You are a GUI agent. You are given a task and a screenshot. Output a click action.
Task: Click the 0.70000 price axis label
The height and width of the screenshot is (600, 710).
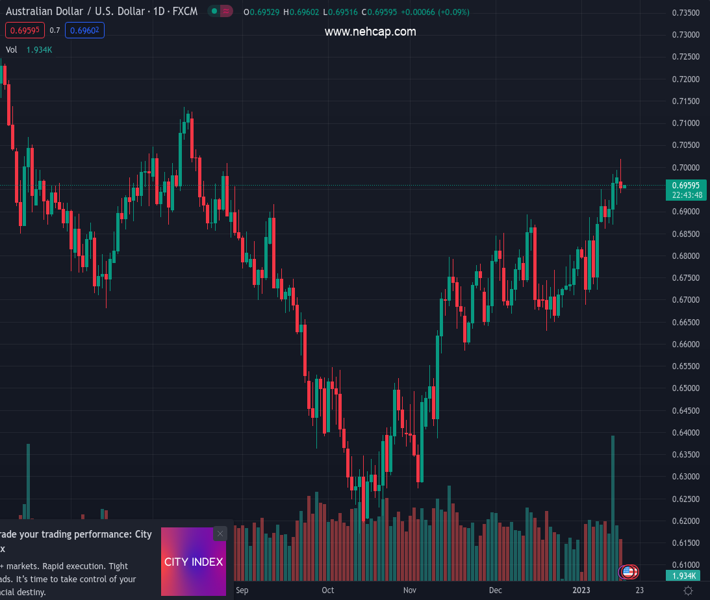(686, 168)
